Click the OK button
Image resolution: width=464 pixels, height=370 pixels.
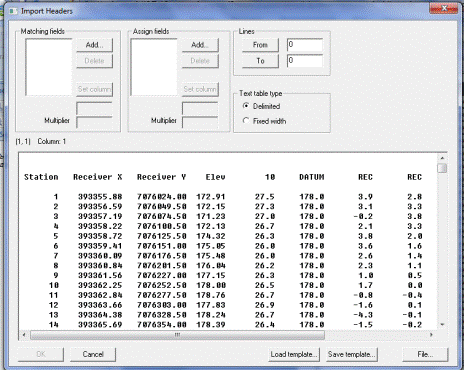pyautogui.click(x=41, y=354)
